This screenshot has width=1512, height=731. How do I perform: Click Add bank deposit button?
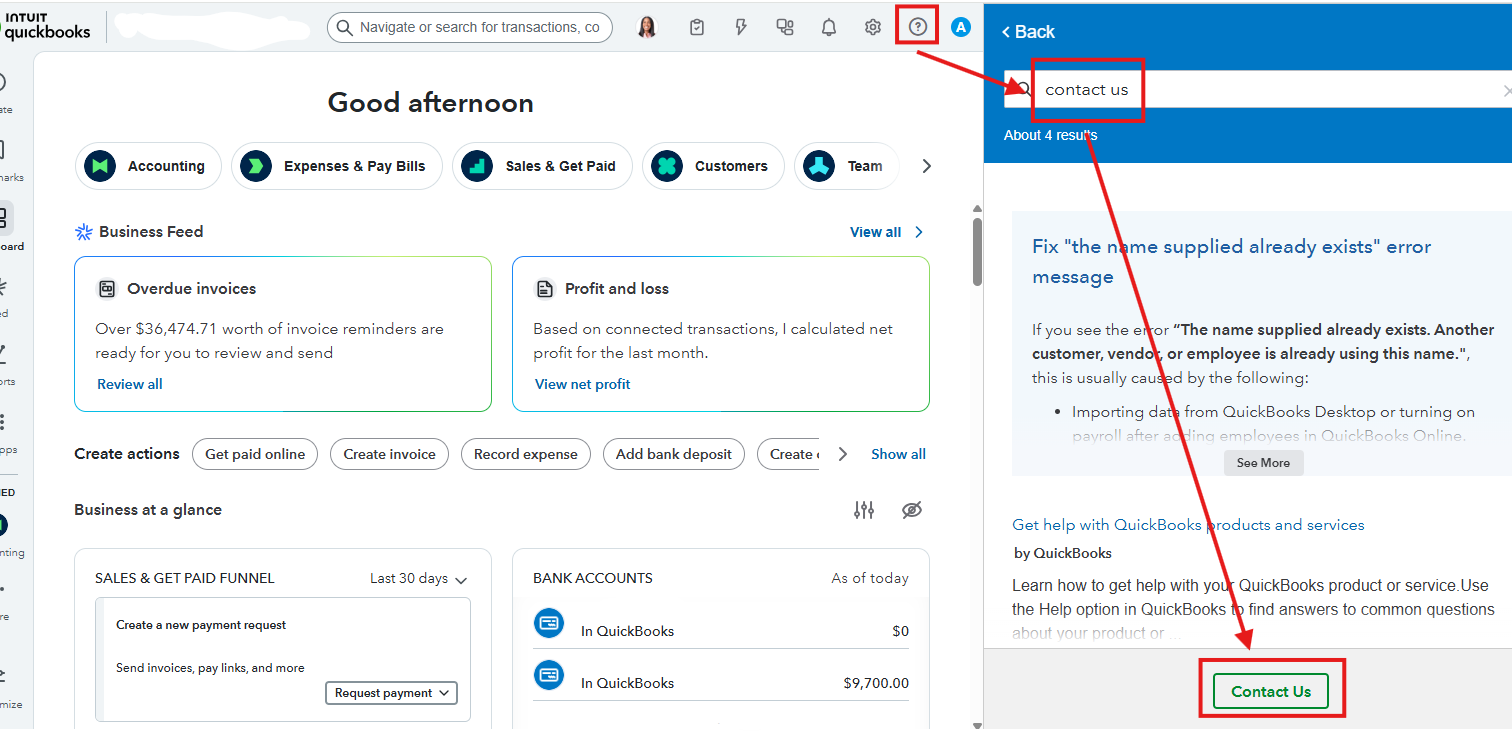point(674,454)
